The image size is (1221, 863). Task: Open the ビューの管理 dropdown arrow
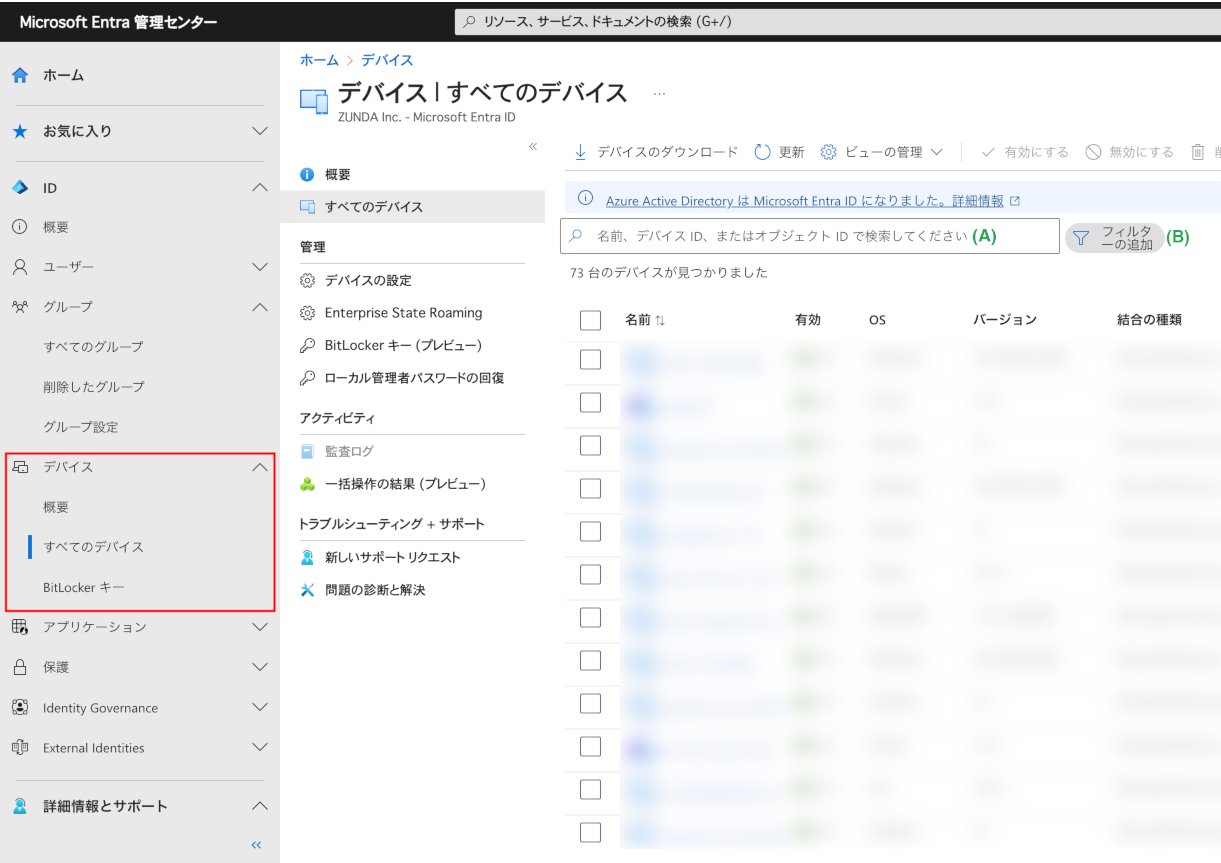(937, 152)
